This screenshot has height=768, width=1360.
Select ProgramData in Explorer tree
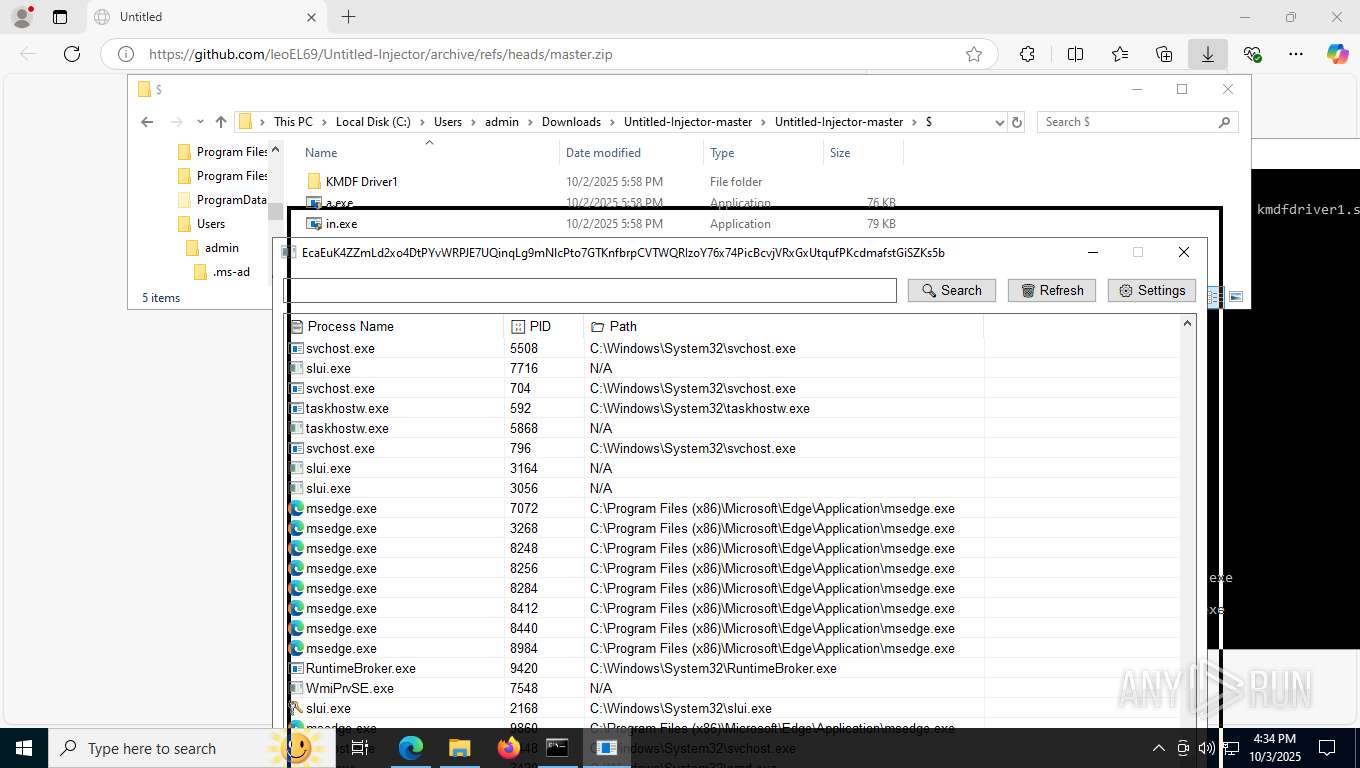pyautogui.click(x=231, y=200)
